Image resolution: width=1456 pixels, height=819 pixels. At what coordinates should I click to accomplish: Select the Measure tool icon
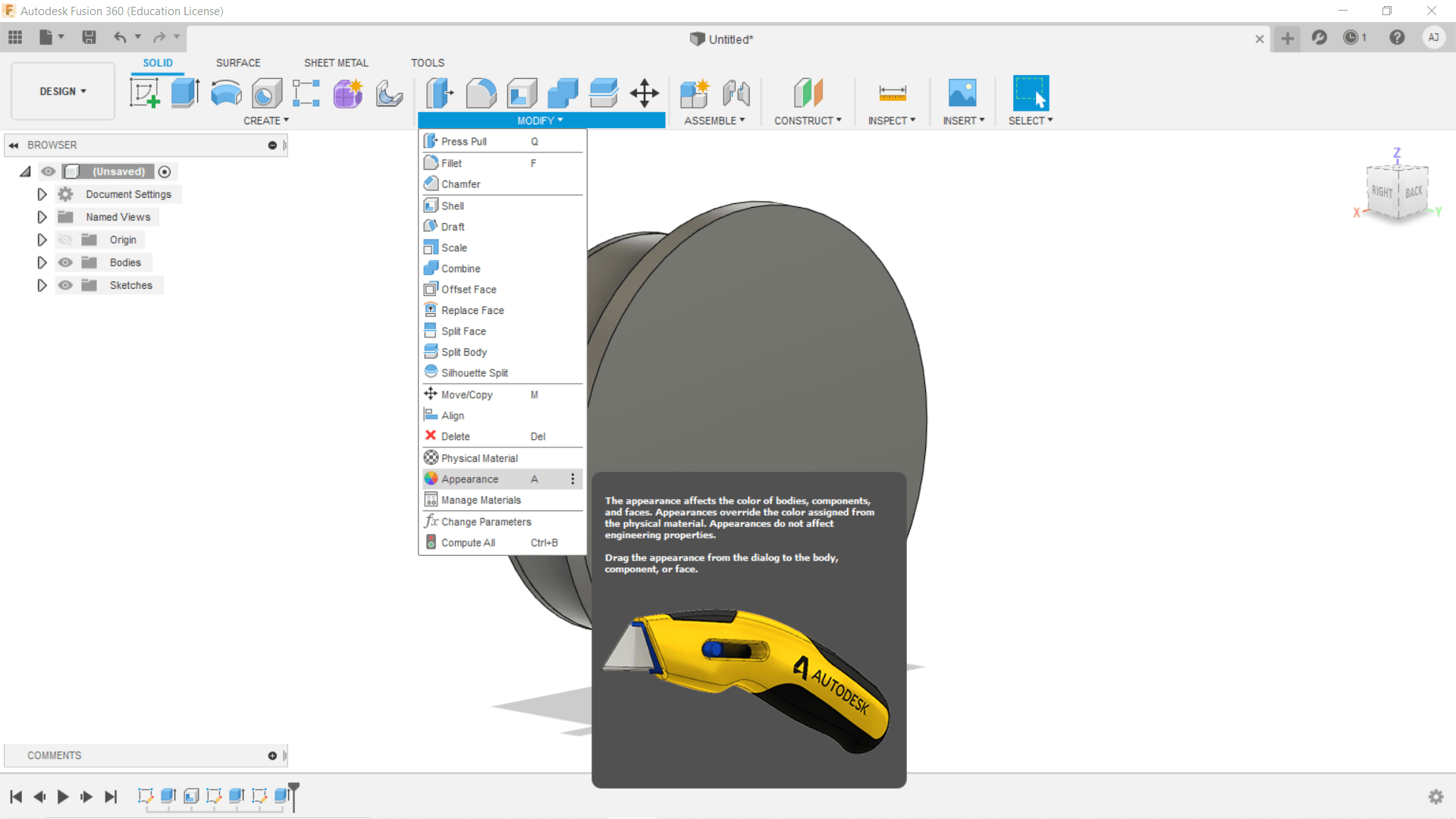coord(892,93)
